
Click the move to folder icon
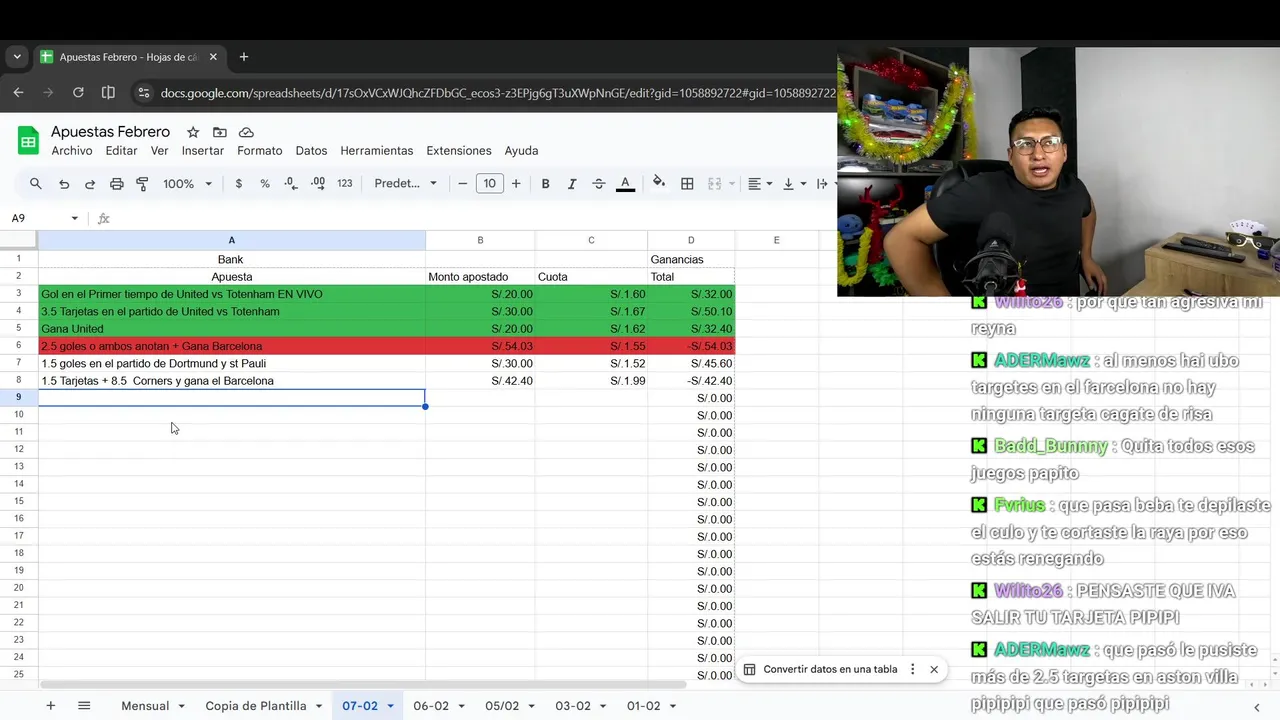[220, 132]
